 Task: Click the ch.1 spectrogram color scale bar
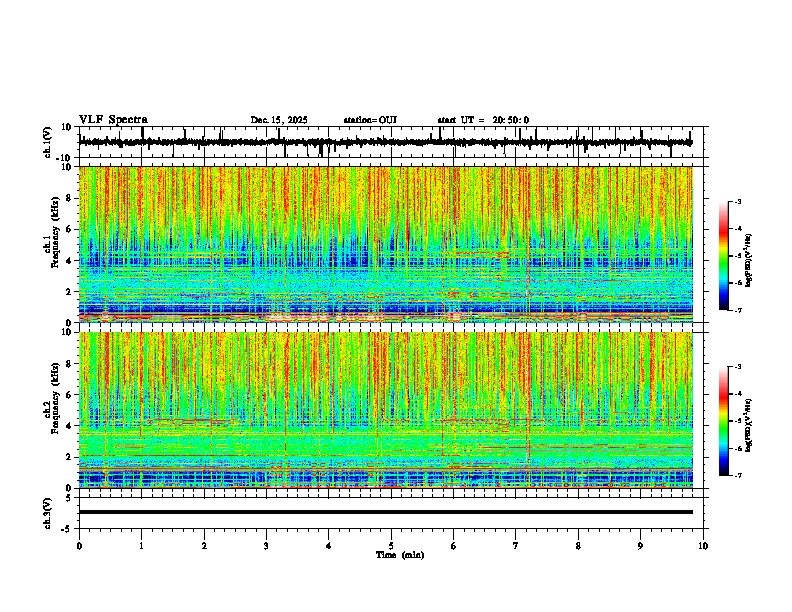[x=724, y=256]
